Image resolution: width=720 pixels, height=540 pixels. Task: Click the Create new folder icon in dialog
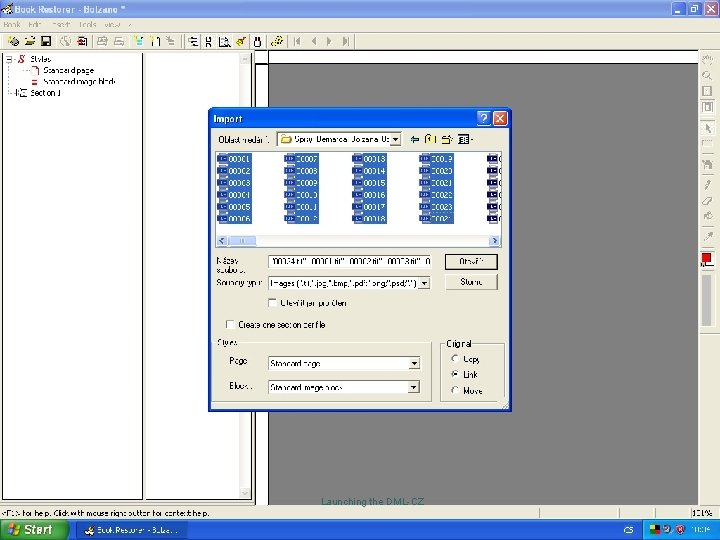click(447, 139)
